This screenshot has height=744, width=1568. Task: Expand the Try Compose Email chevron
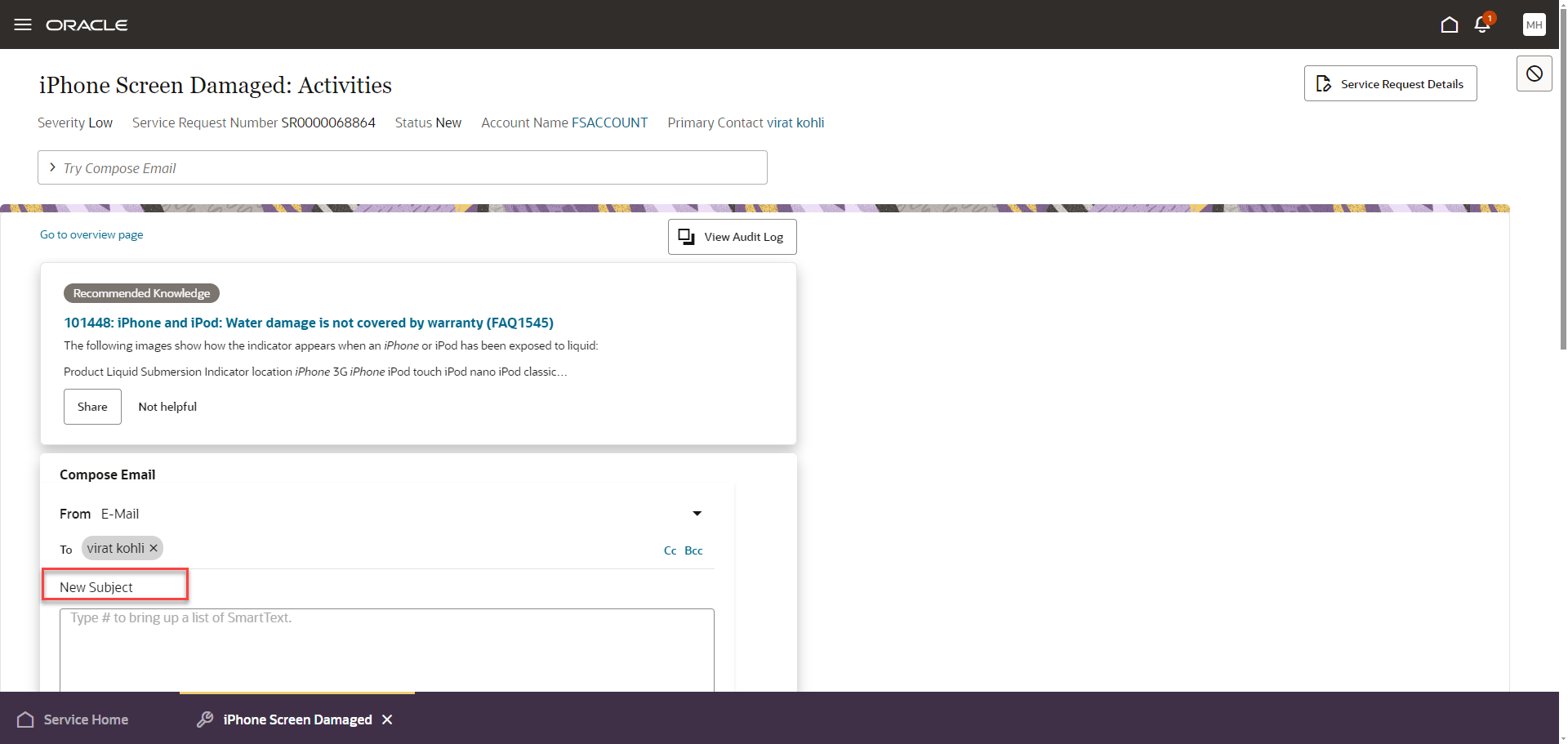(x=52, y=167)
